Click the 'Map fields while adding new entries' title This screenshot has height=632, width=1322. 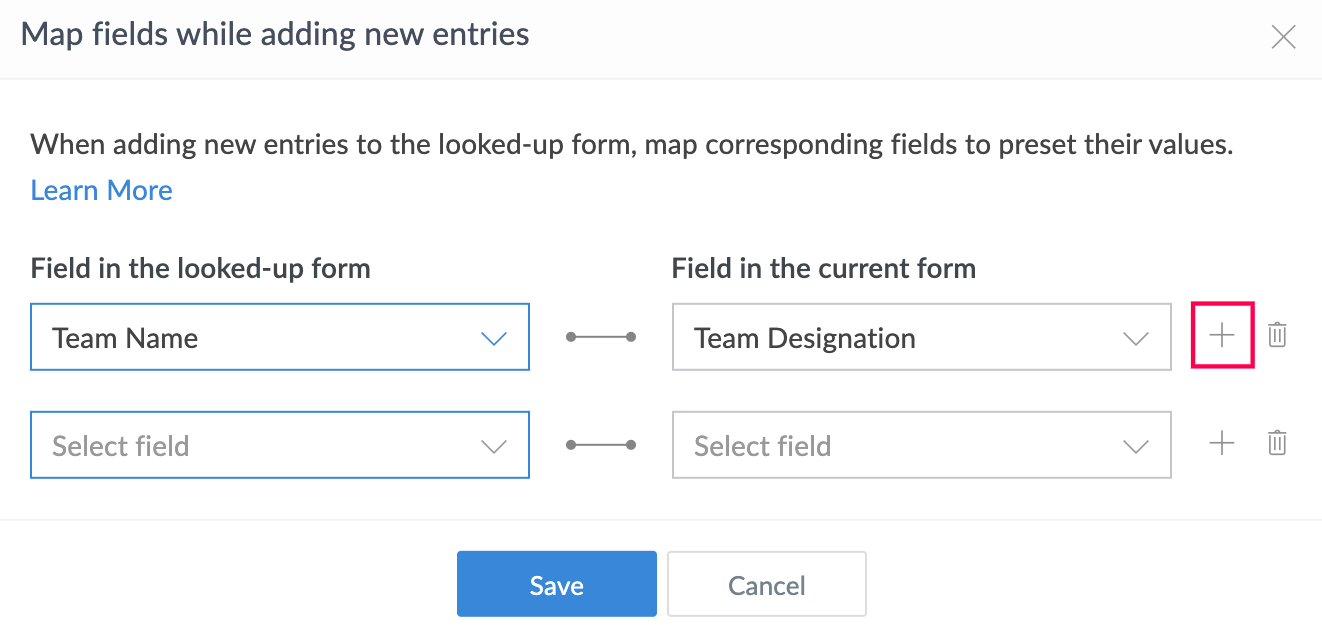[275, 35]
